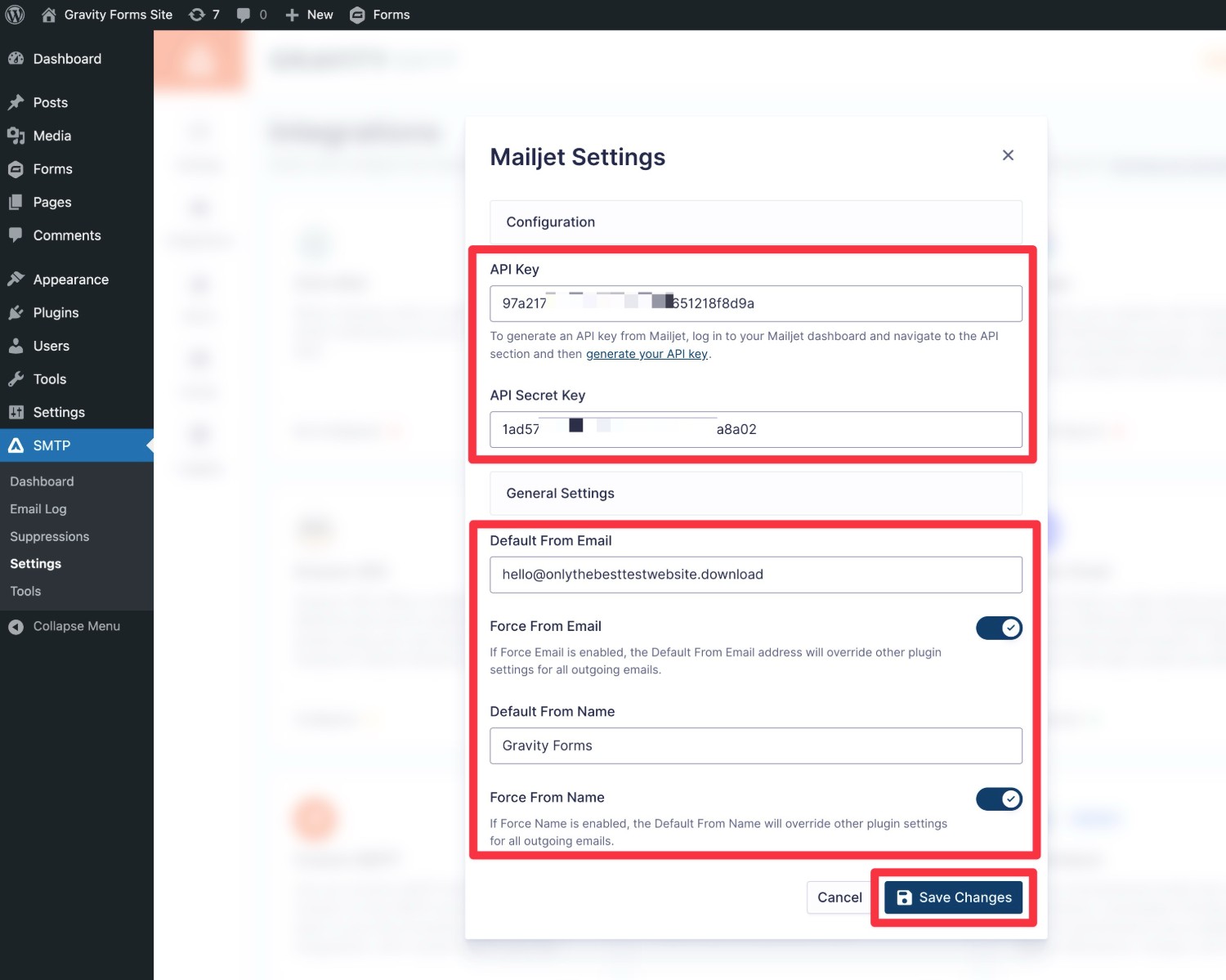Open the comments bubble icon in the admin bar
This screenshot has width=1226, height=980.
[x=244, y=15]
